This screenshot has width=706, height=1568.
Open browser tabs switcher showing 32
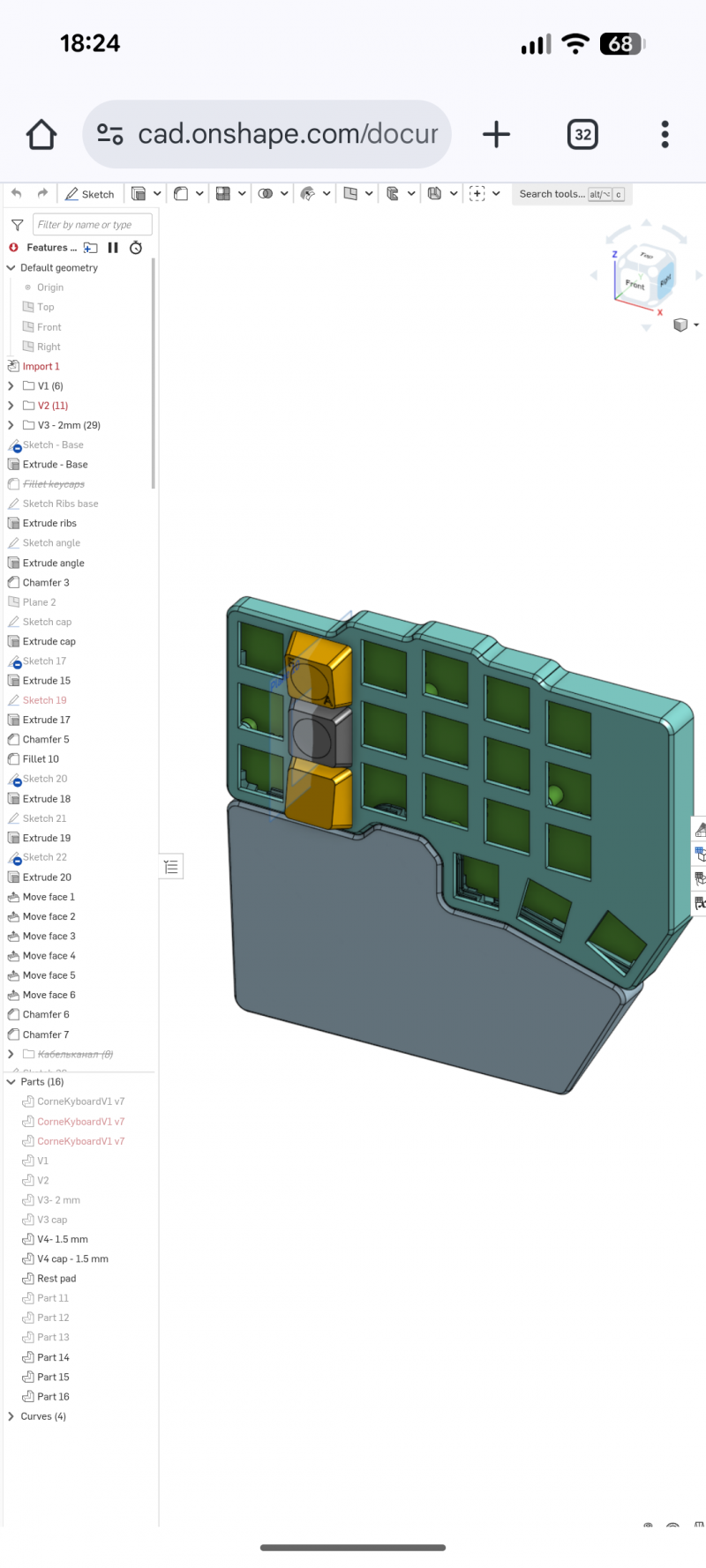click(582, 135)
